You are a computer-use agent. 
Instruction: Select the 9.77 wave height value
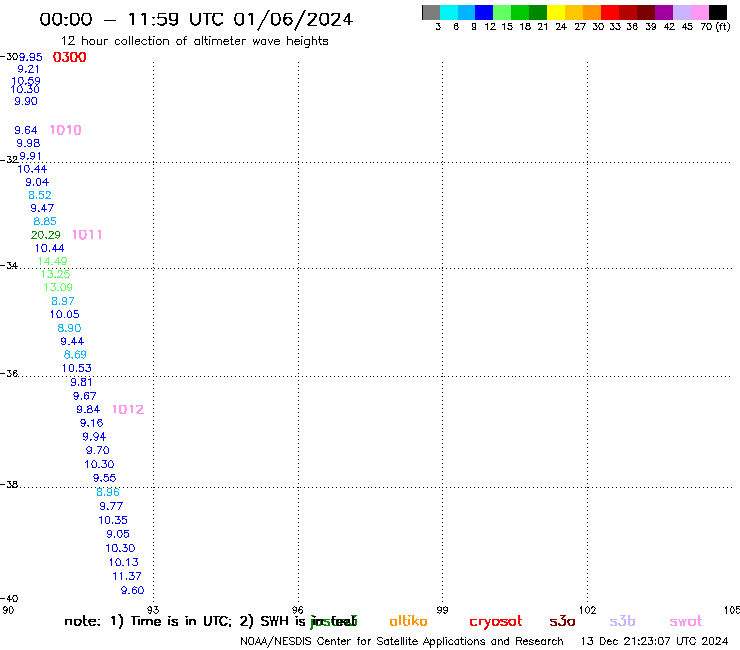[x=111, y=506]
